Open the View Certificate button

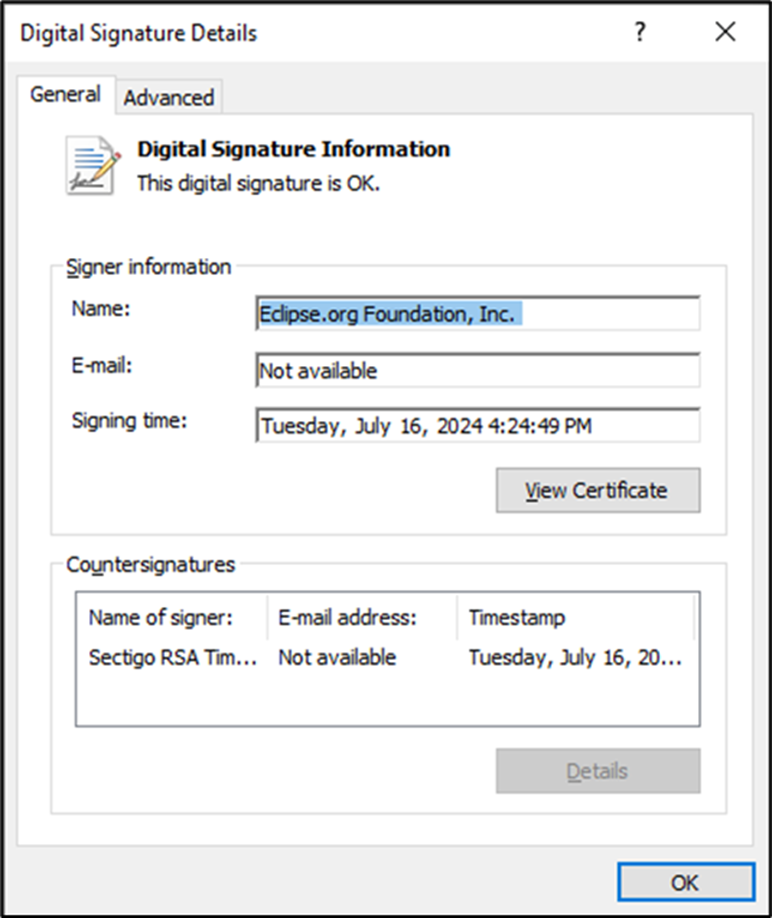(x=598, y=490)
